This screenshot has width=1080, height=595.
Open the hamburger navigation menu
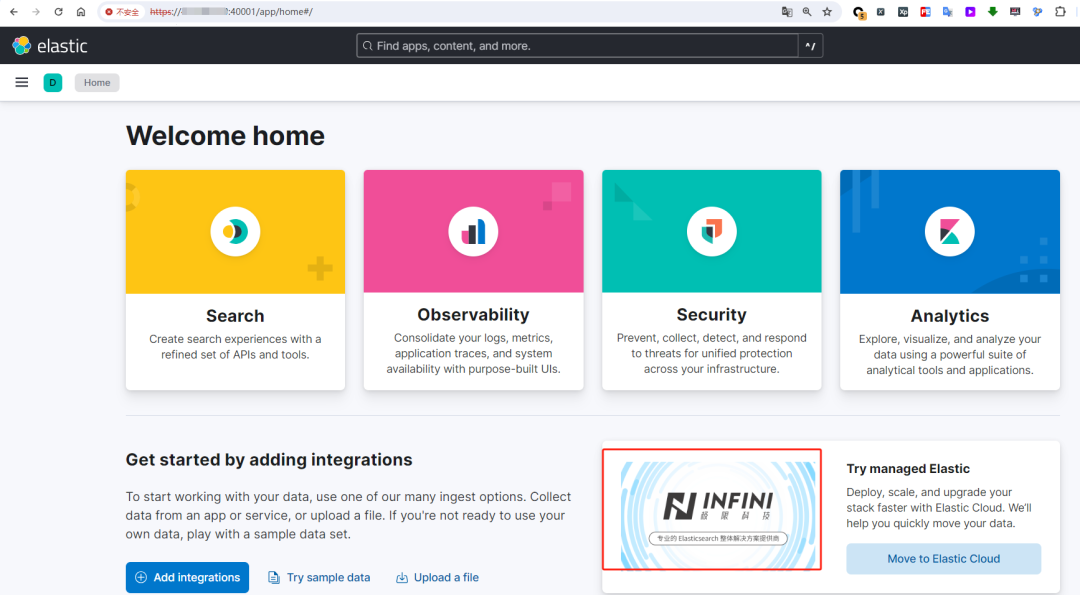[x=22, y=83]
